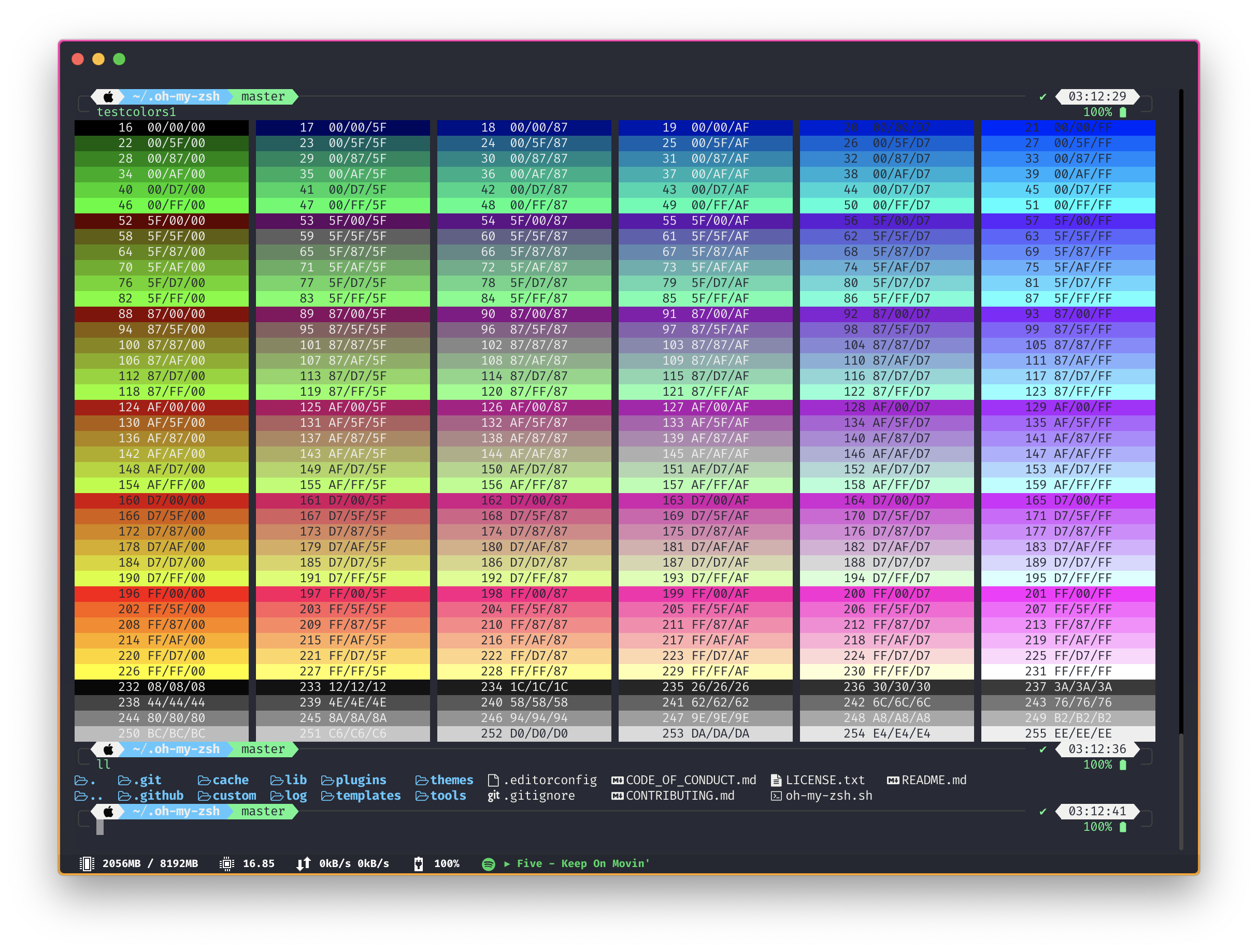Viewport: 1258px width, 952px height.
Task: Click the Spotify icon in status bar
Action: point(488,864)
